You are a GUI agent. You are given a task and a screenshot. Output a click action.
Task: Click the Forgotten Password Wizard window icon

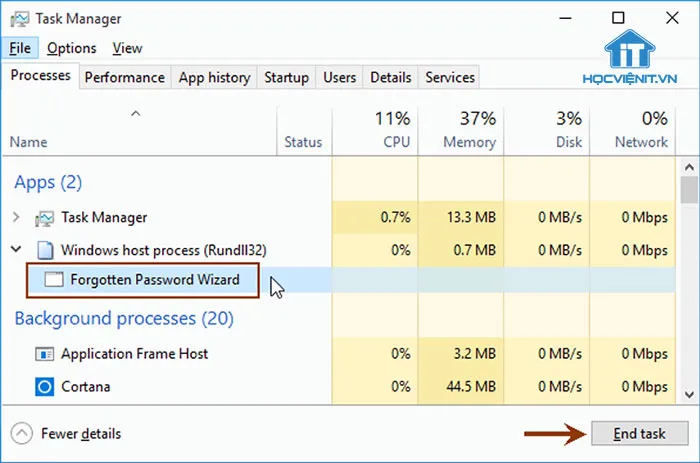tap(54, 280)
